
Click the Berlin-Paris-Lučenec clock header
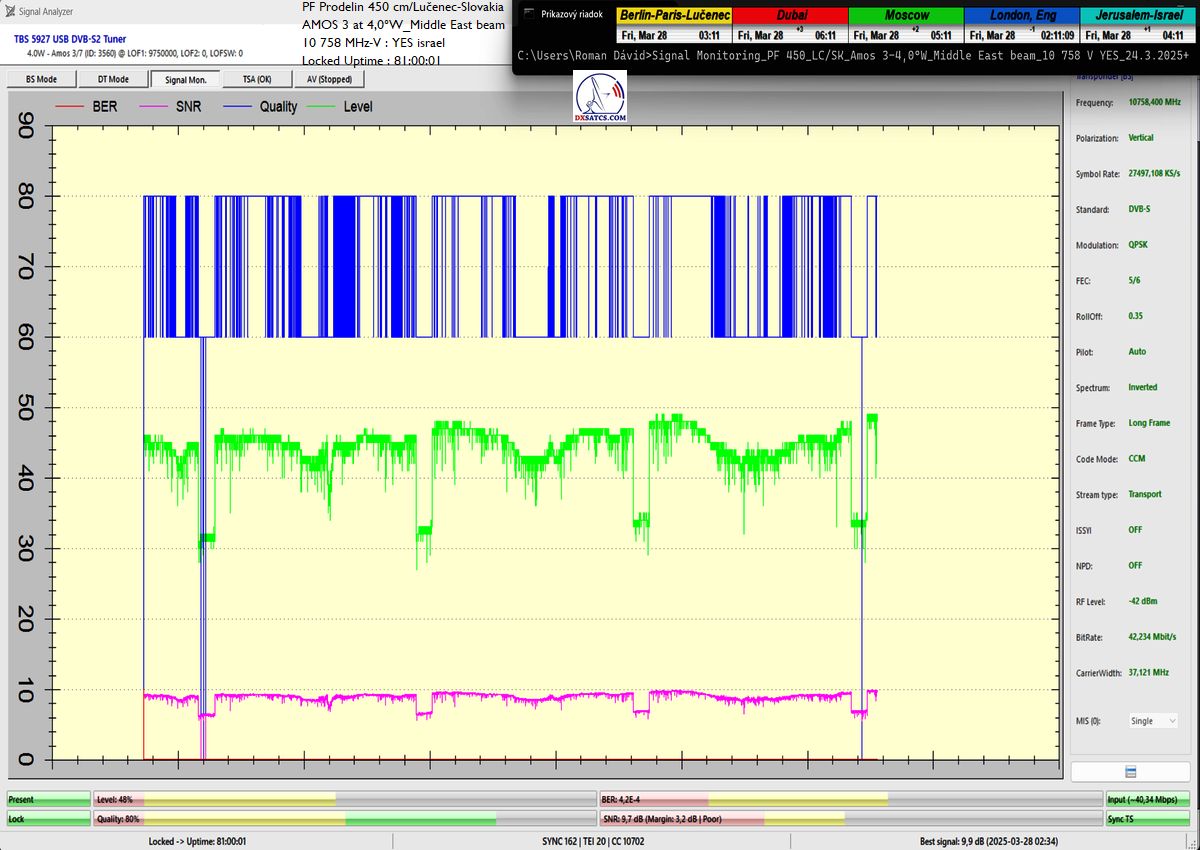point(674,16)
